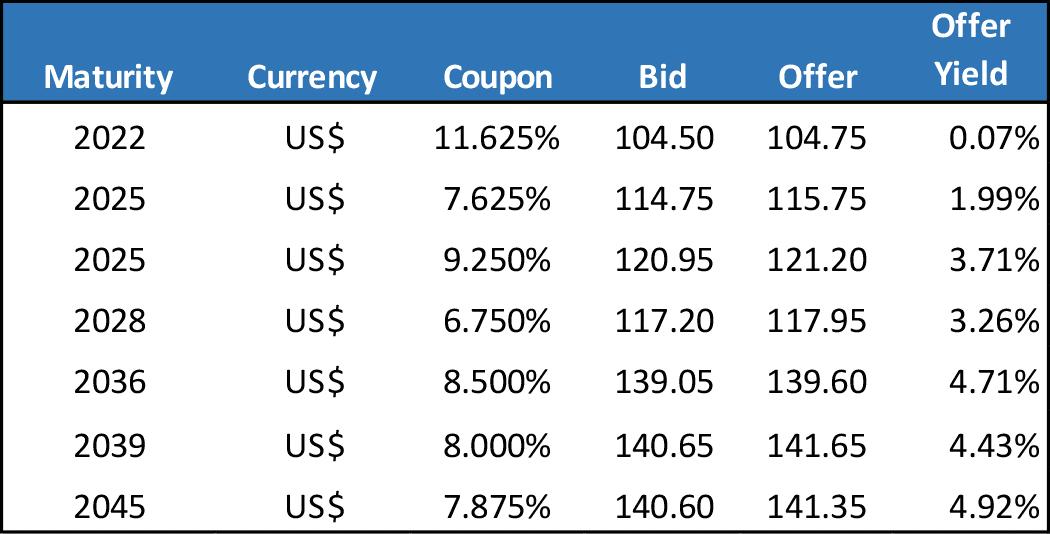Image resolution: width=1050 pixels, height=534 pixels.
Task: Click the Offer Yield column header
Action: coord(970,50)
